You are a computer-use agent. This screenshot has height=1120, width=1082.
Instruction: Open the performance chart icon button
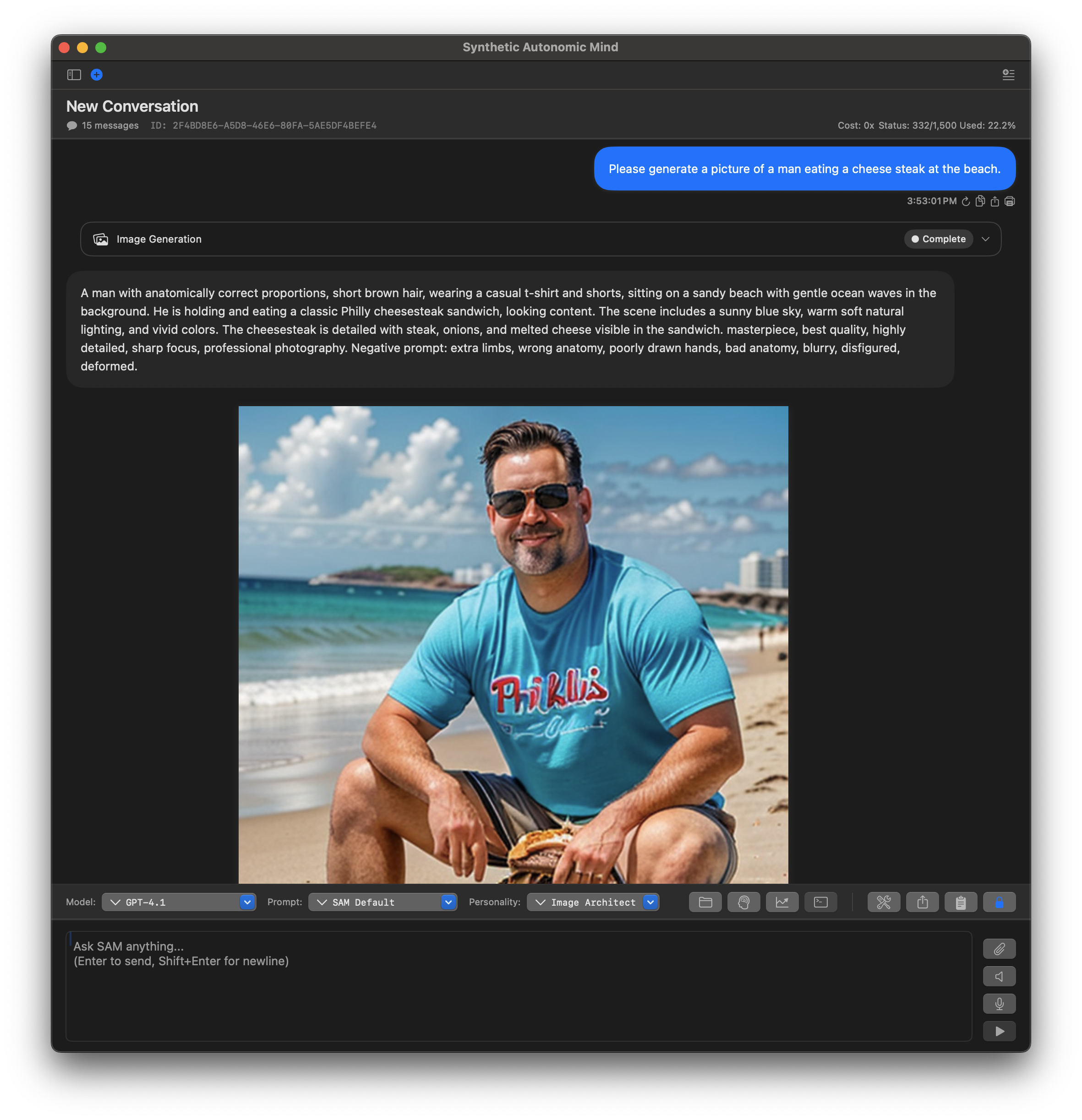(x=782, y=903)
